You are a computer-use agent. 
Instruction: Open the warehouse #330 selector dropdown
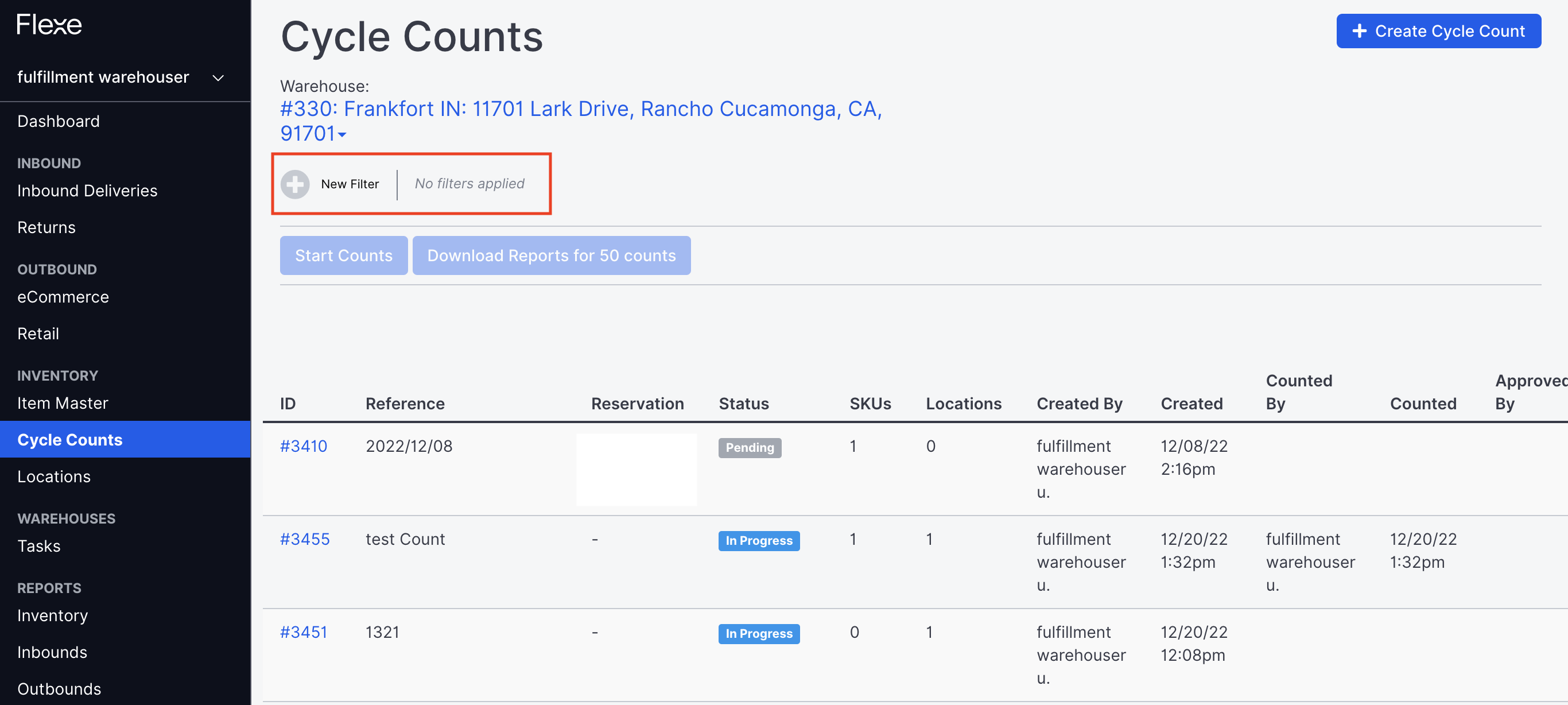[x=341, y=135]
